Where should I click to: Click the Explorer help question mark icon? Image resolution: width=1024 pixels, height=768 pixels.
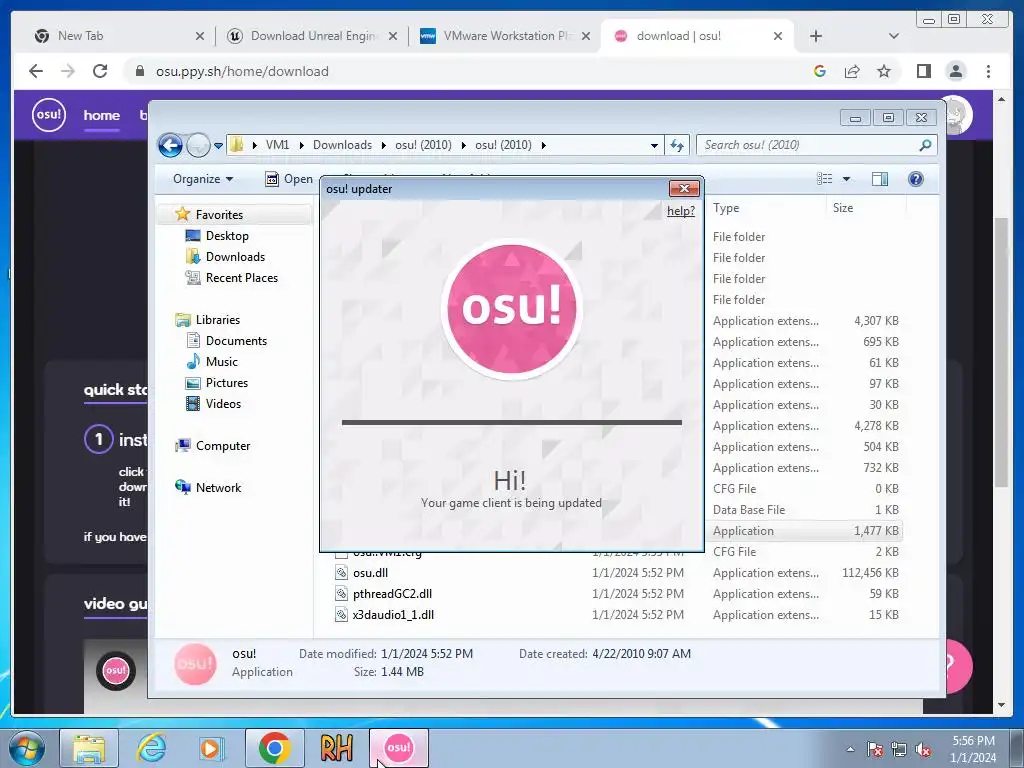pyautogui.click(x=916, y=179)
